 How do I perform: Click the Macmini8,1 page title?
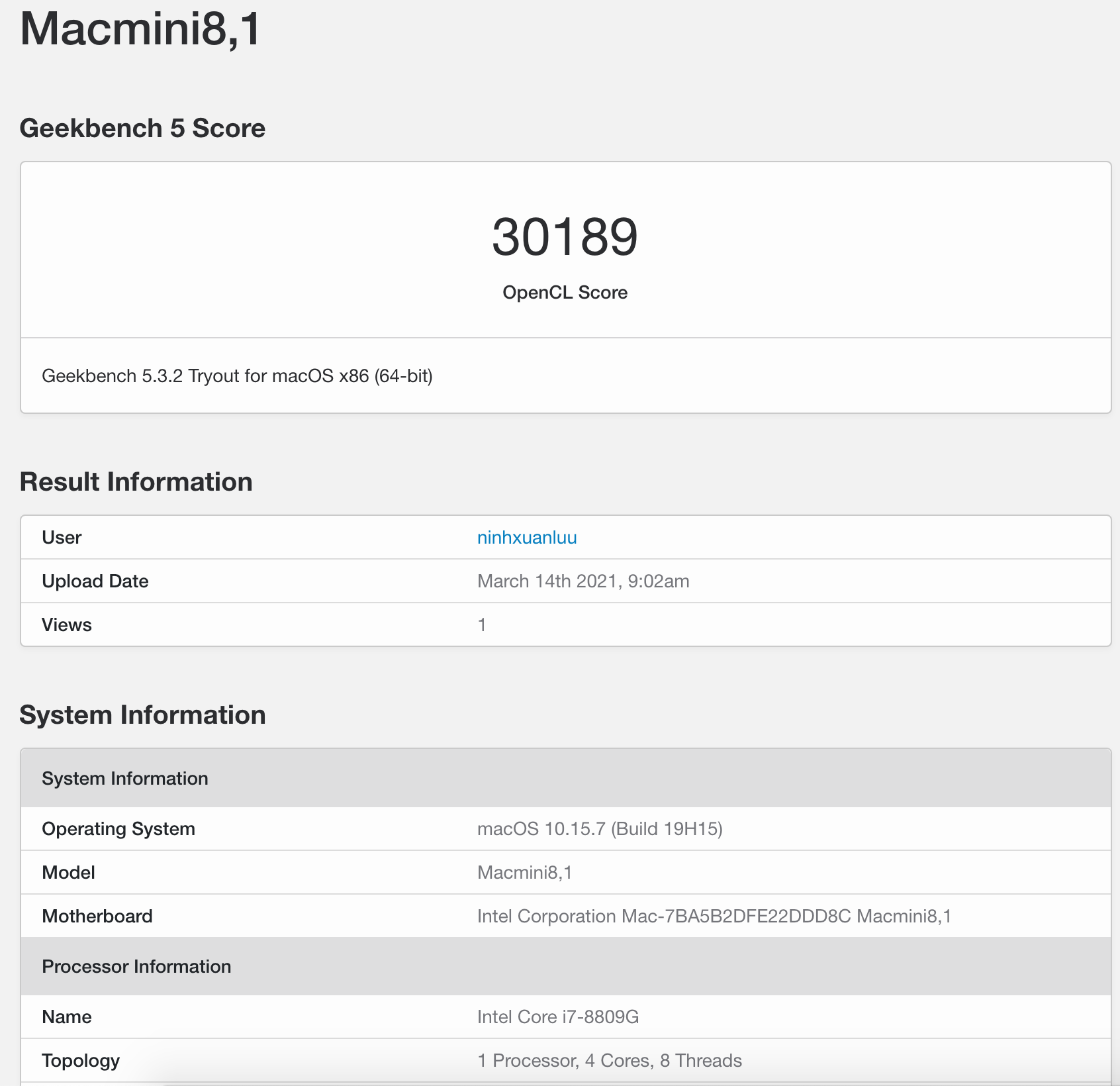141,29
